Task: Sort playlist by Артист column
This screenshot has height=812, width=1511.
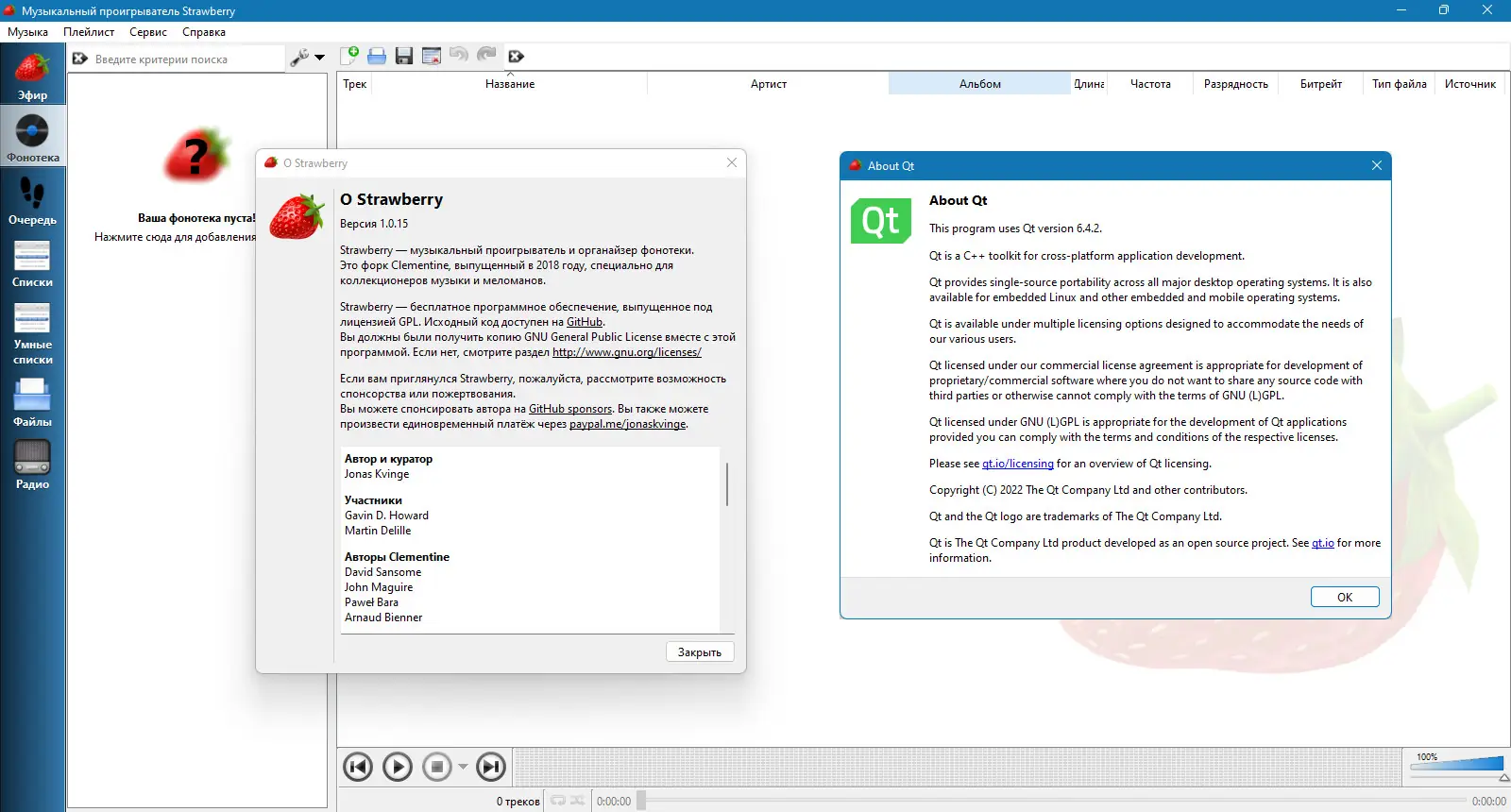Action: 769,84
